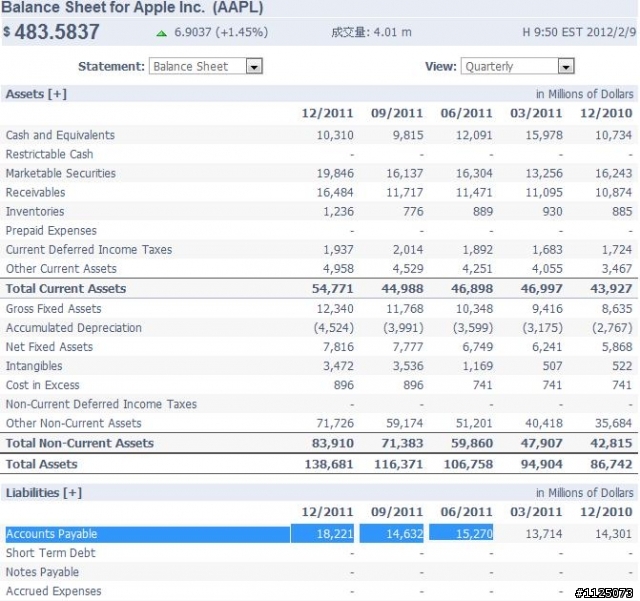
Task: Click the Notes Payable row label
Action: [x=42, y=572]
